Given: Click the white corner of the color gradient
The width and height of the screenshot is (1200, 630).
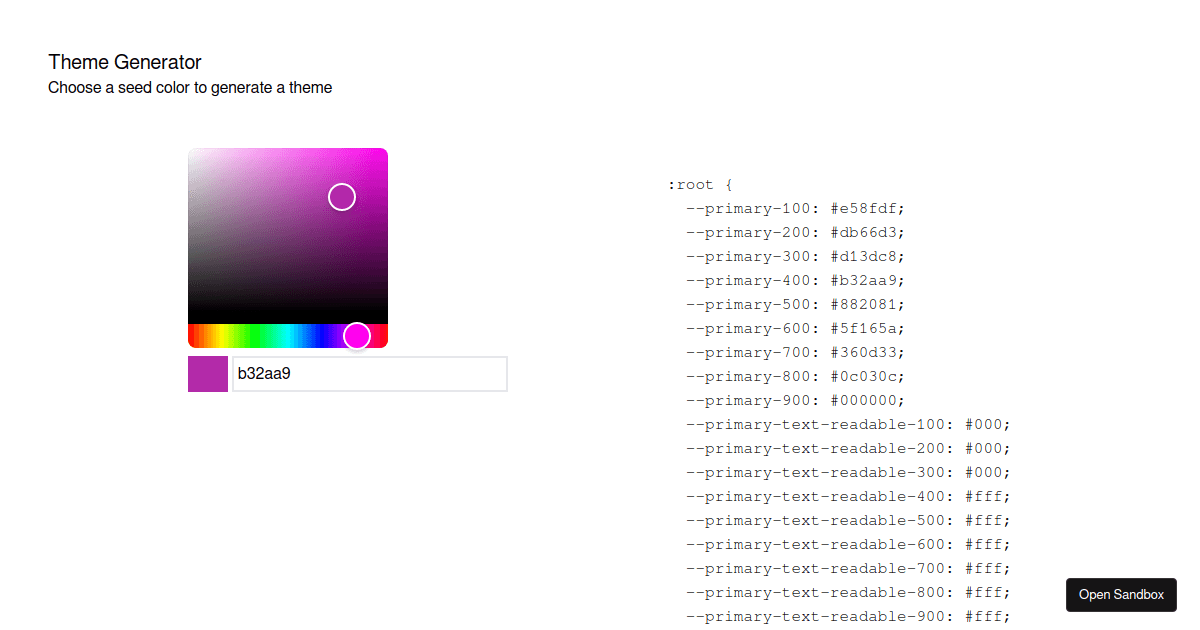Looking at the screenshot, I should pos(195,155).
